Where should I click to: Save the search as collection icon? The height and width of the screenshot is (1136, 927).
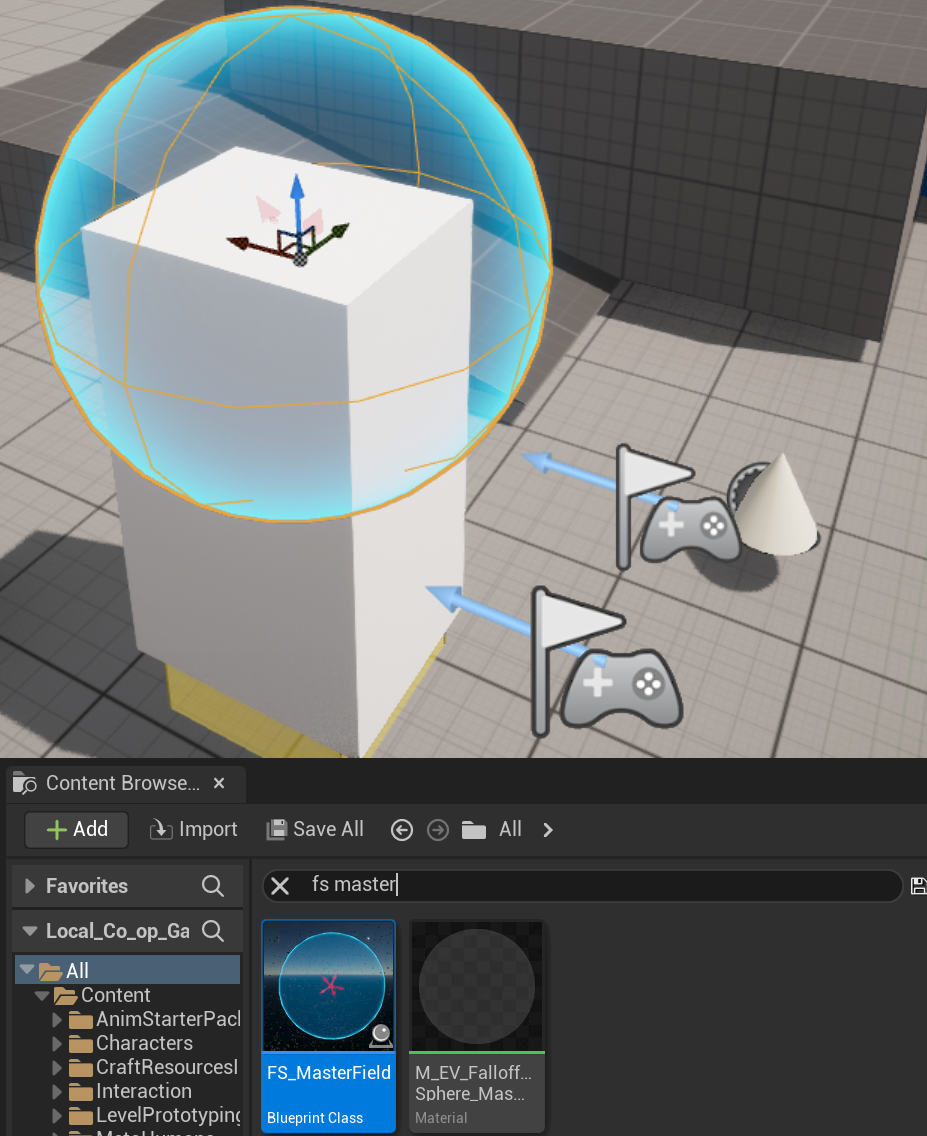tap(918, 885)
